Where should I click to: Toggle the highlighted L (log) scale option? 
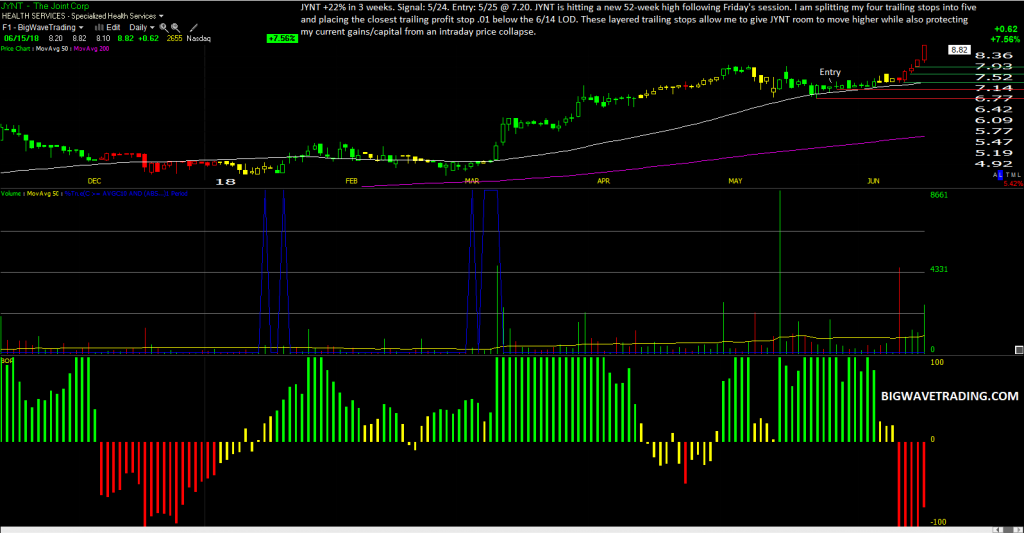[x=1000, y=174]
